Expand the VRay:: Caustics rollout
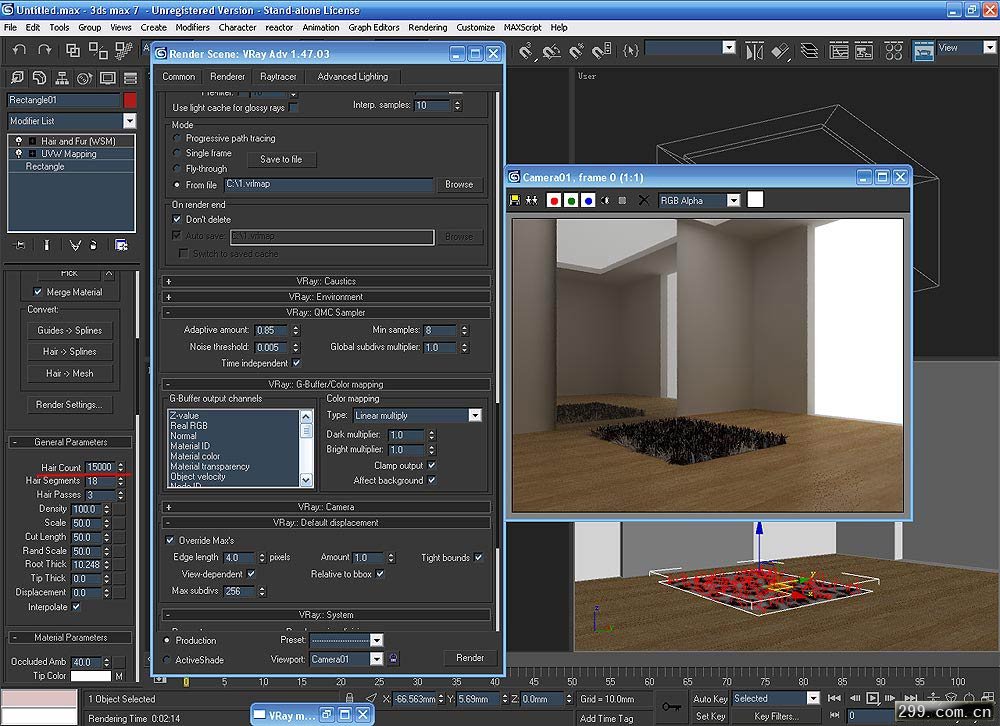1000x726 pixels. pos(326,281)
